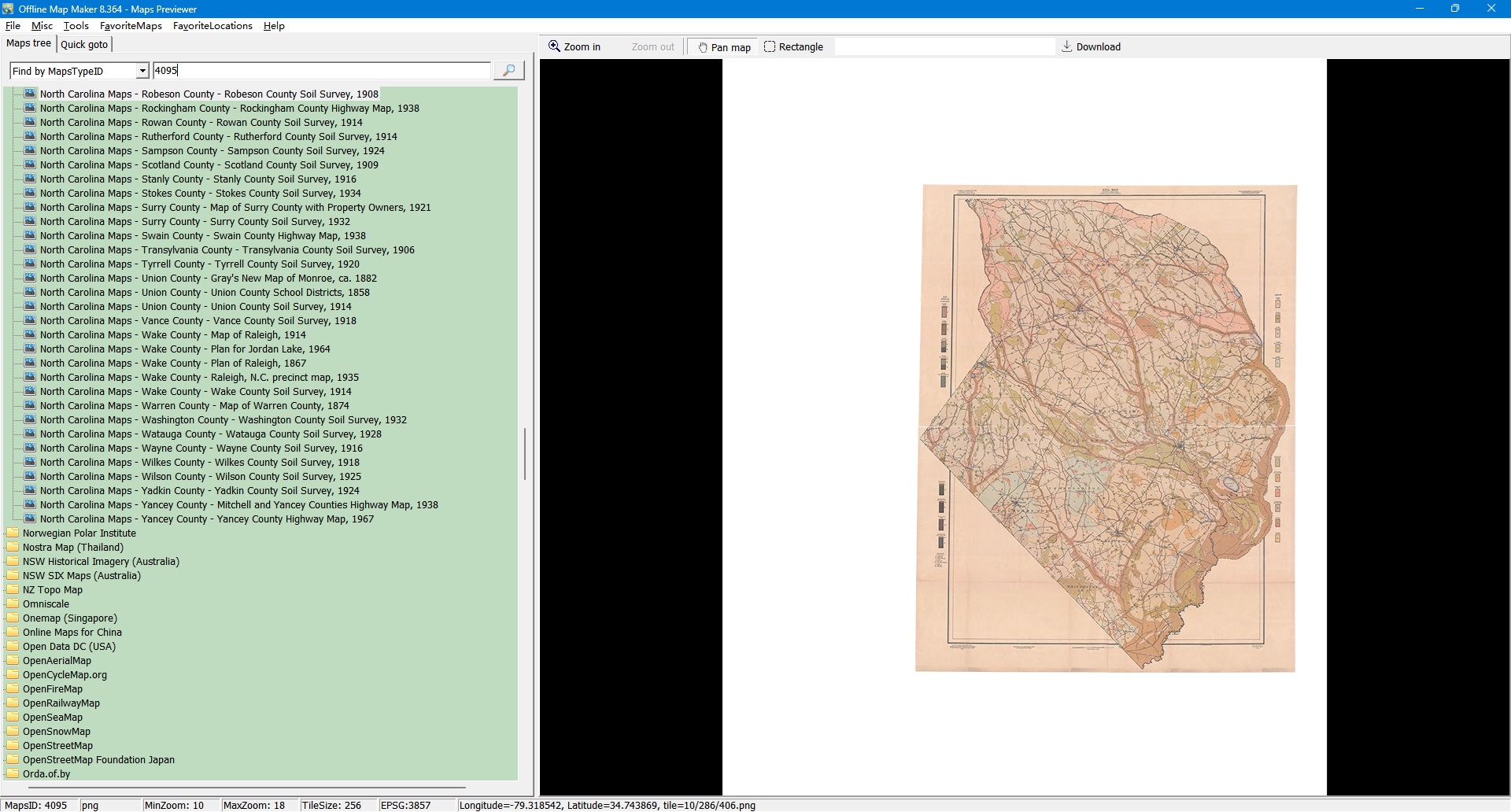Screen dimensions: 1511x812
Task: Click the Norwegian Polar Institute folder icon
Action: point(13,533)
